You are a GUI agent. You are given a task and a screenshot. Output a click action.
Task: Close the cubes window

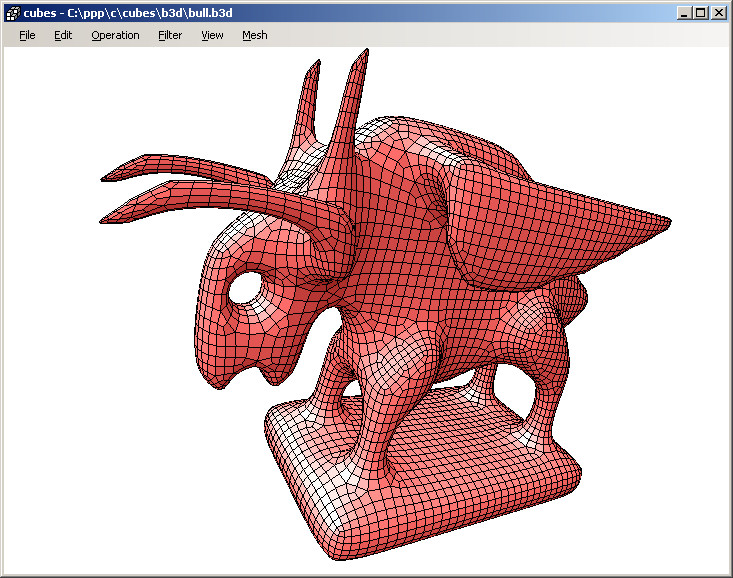718,13
